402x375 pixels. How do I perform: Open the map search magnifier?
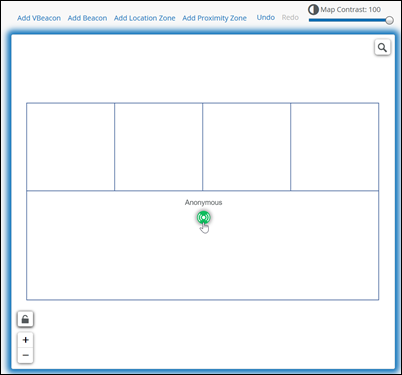(x=382, y=48)
